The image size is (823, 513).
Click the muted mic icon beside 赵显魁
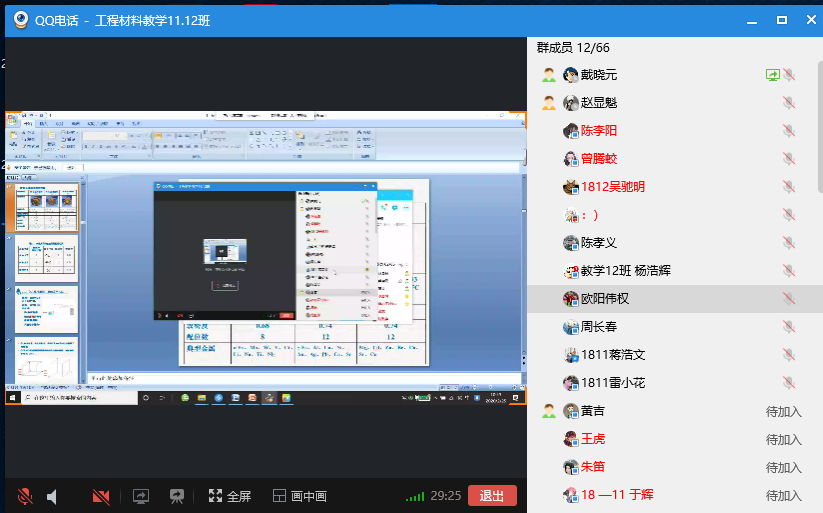point(789,102)
